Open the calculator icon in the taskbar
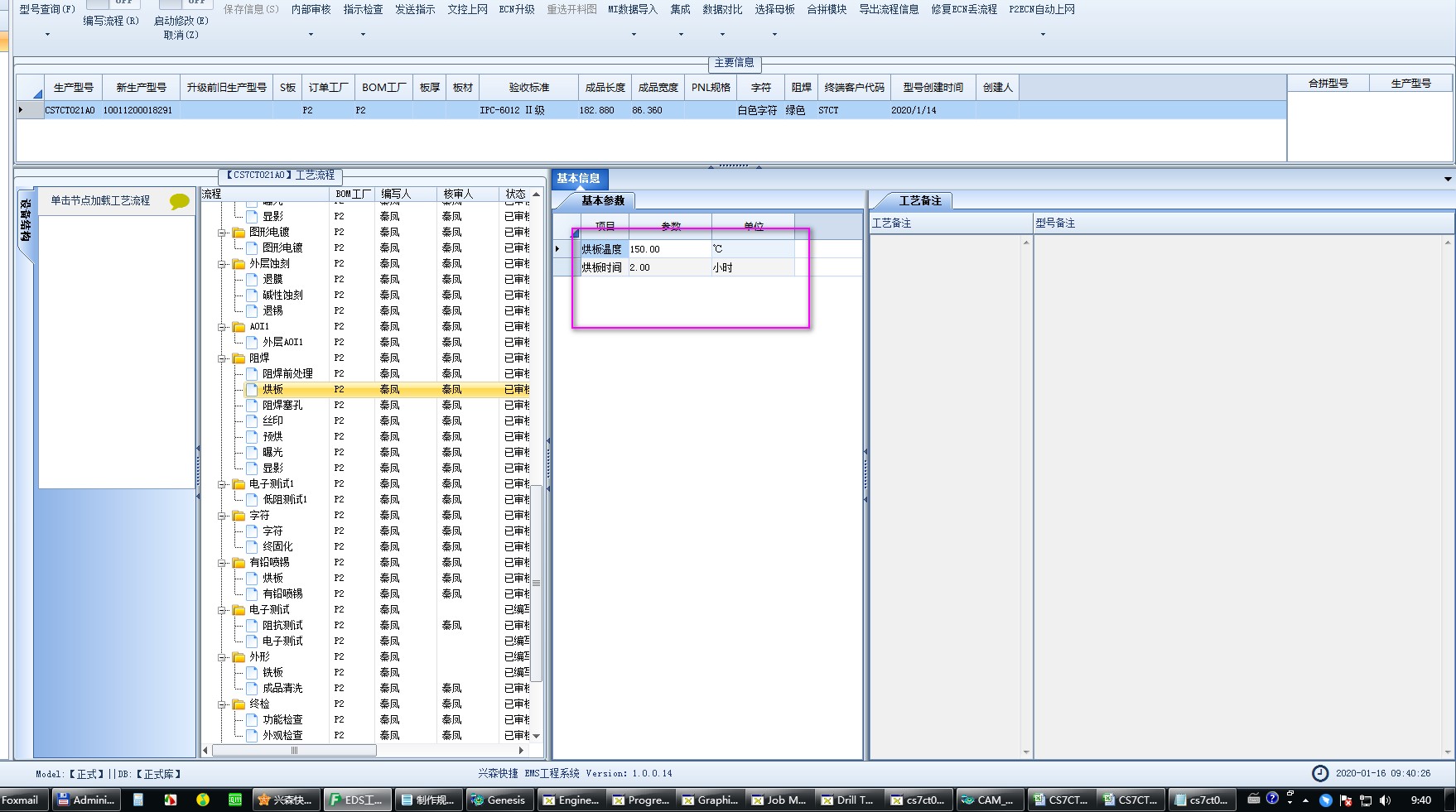The width and height of the screenshot is (1456, 812). (x=138, y=800)
